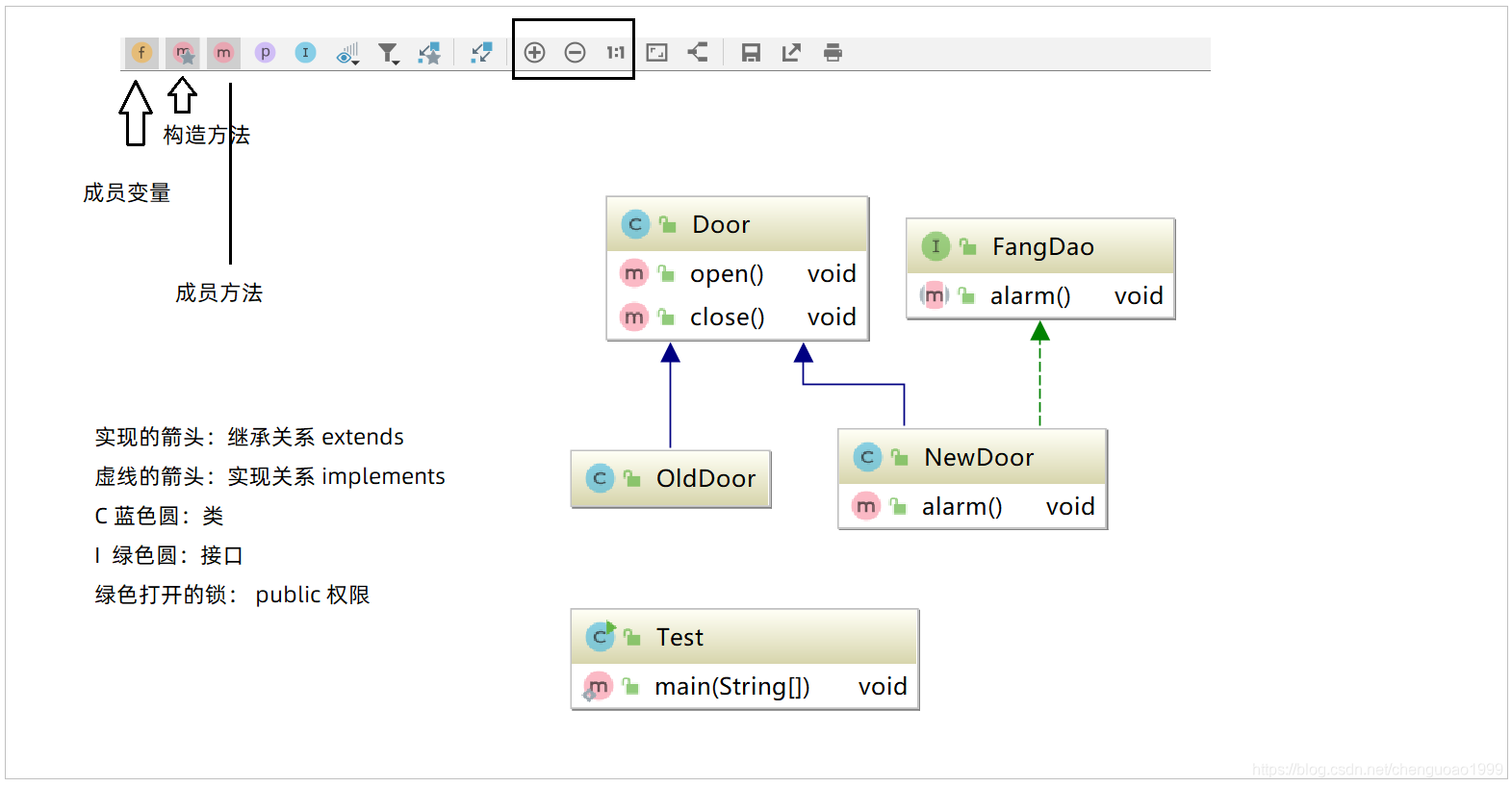Viewport: 1512px width, 787px height.
Task: Click the m icon next to close()
Action: click(x=633, y=317)
